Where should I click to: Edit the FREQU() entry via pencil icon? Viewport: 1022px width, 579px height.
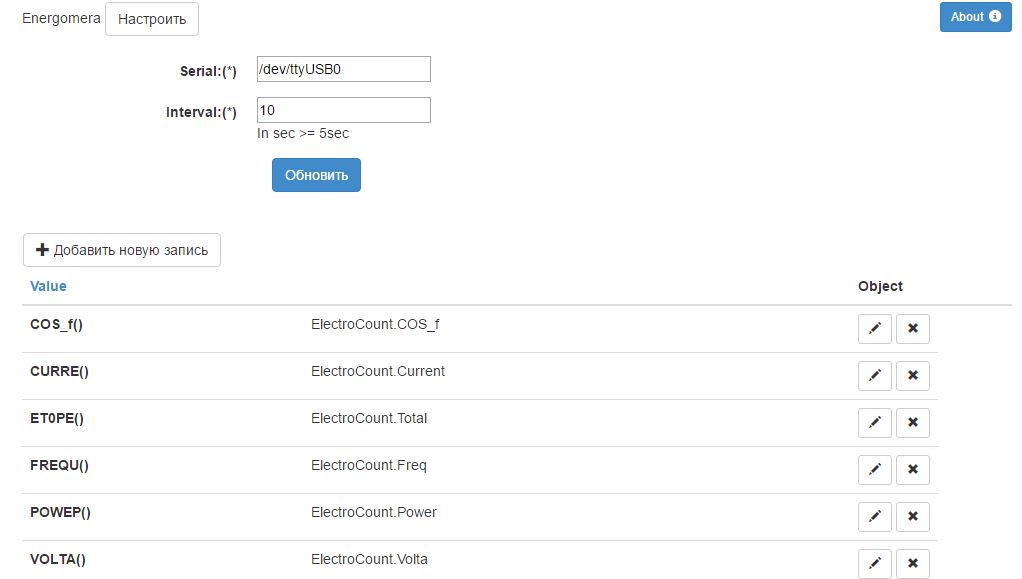coord(874,470)
